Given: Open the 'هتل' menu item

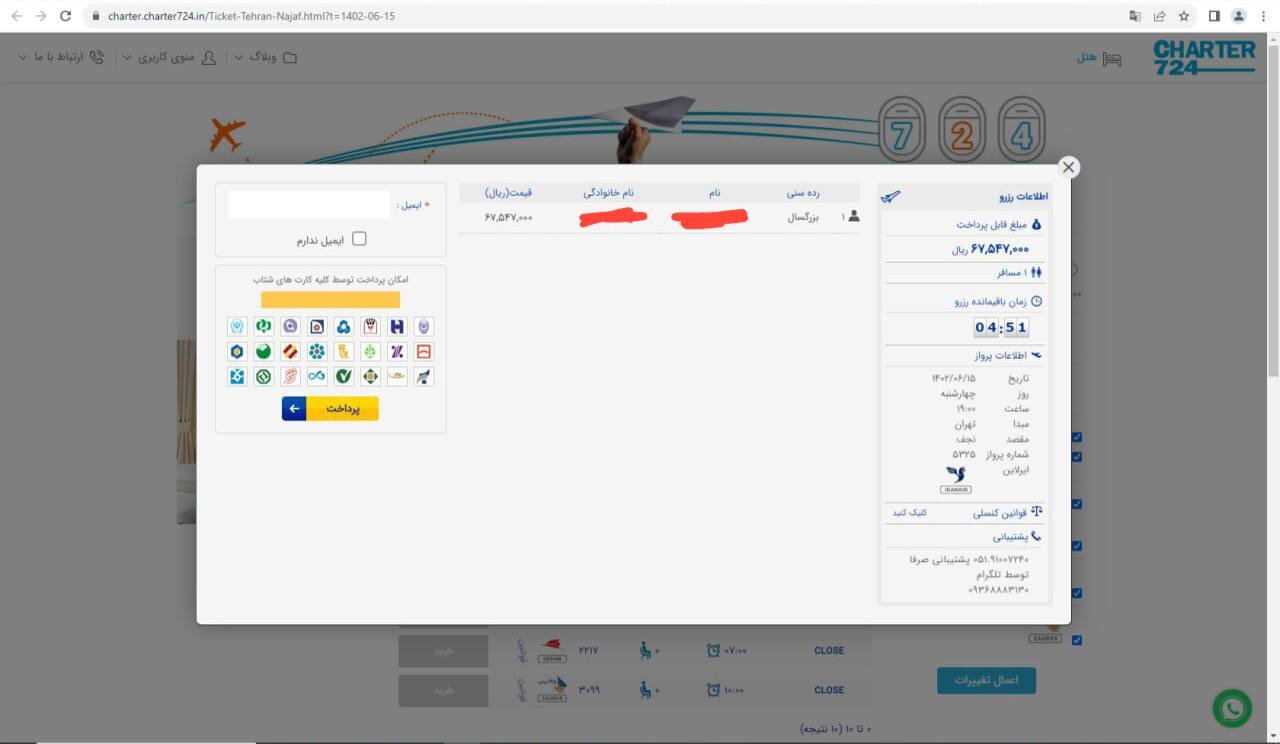Looking at the screenshot, I should [1087, 58].
